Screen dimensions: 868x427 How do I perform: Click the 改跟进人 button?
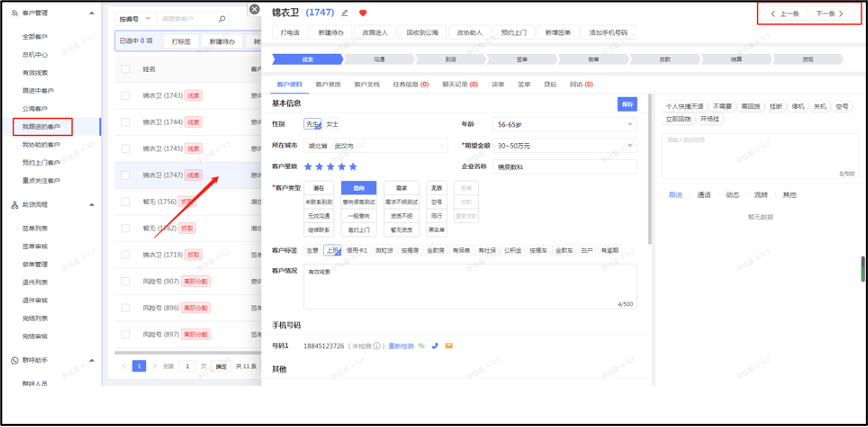377,32
